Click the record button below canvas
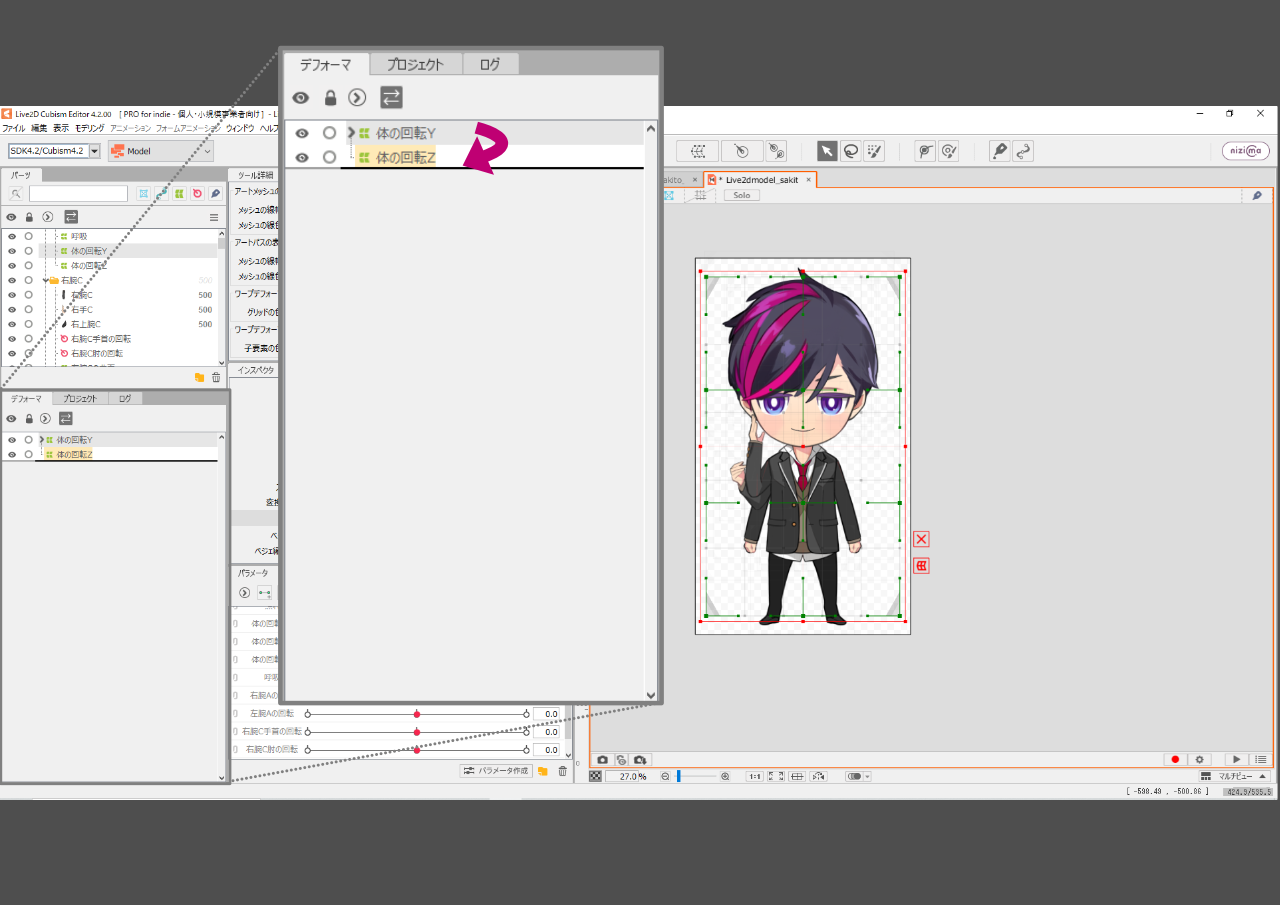This screenshot has width=1280, height=905. (x=1176, y=760)
